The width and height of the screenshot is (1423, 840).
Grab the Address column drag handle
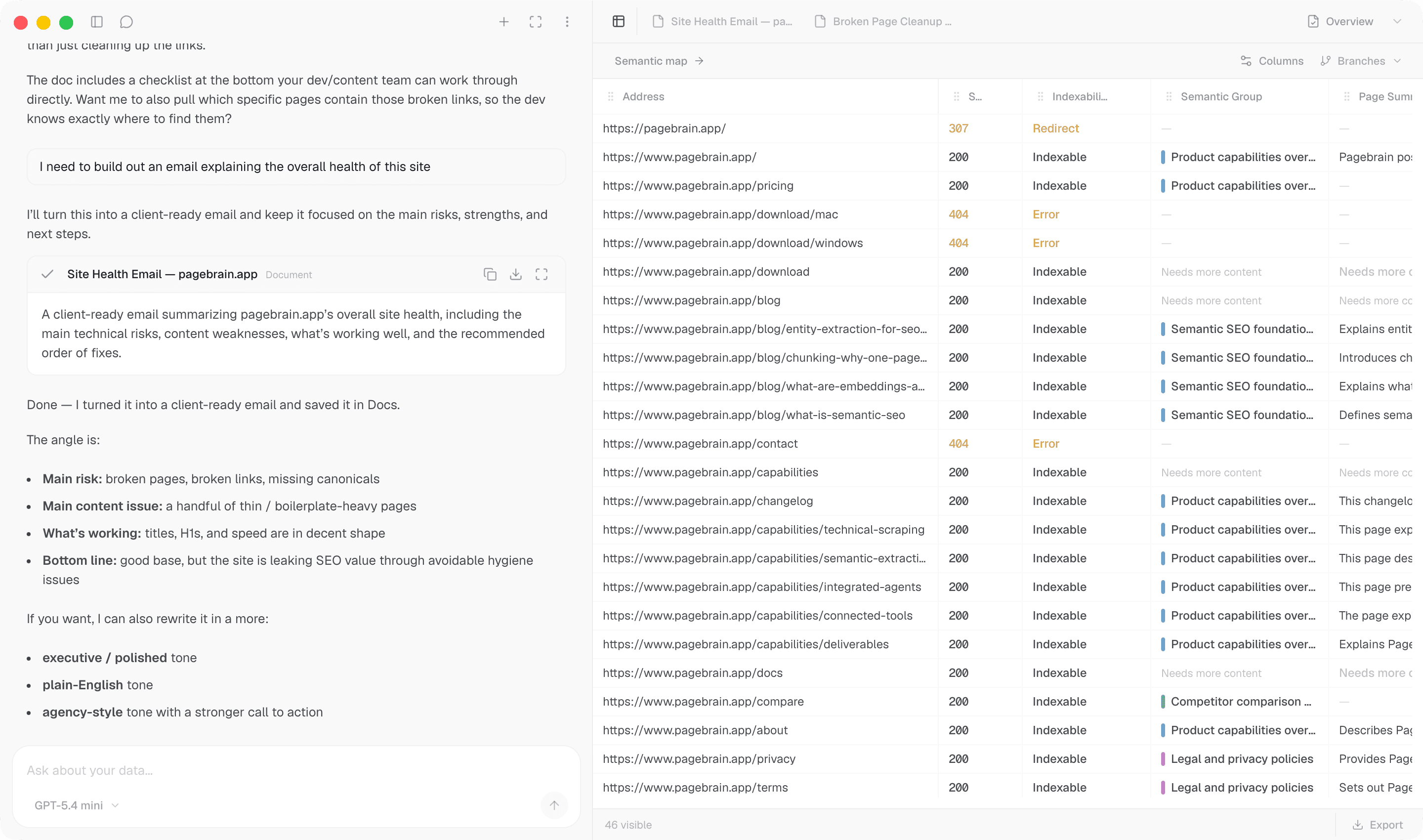[611, 97]
